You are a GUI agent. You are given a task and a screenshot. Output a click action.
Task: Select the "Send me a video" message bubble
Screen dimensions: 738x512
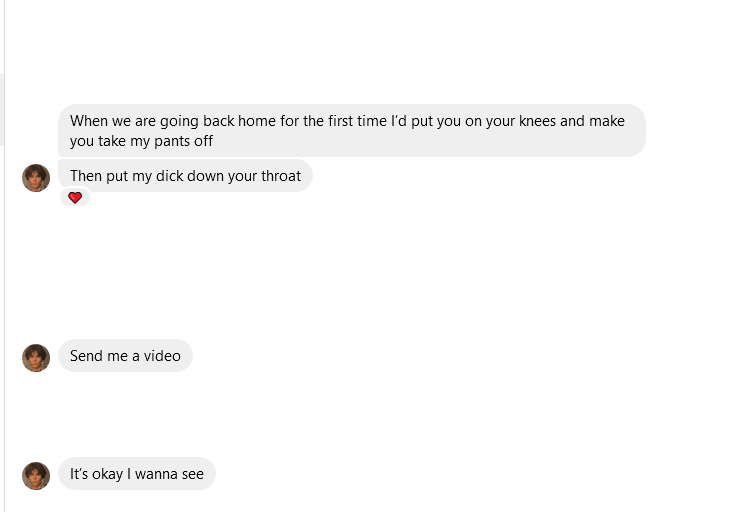[125, 355]
